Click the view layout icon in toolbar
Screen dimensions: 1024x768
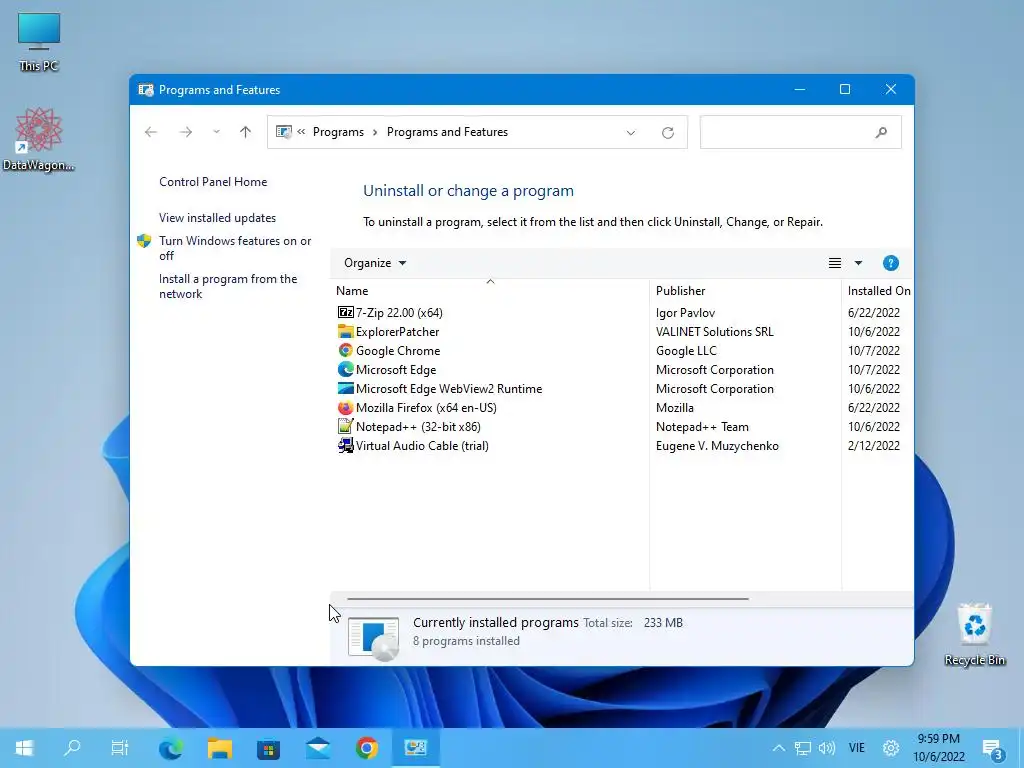click(x=835, y=263)
